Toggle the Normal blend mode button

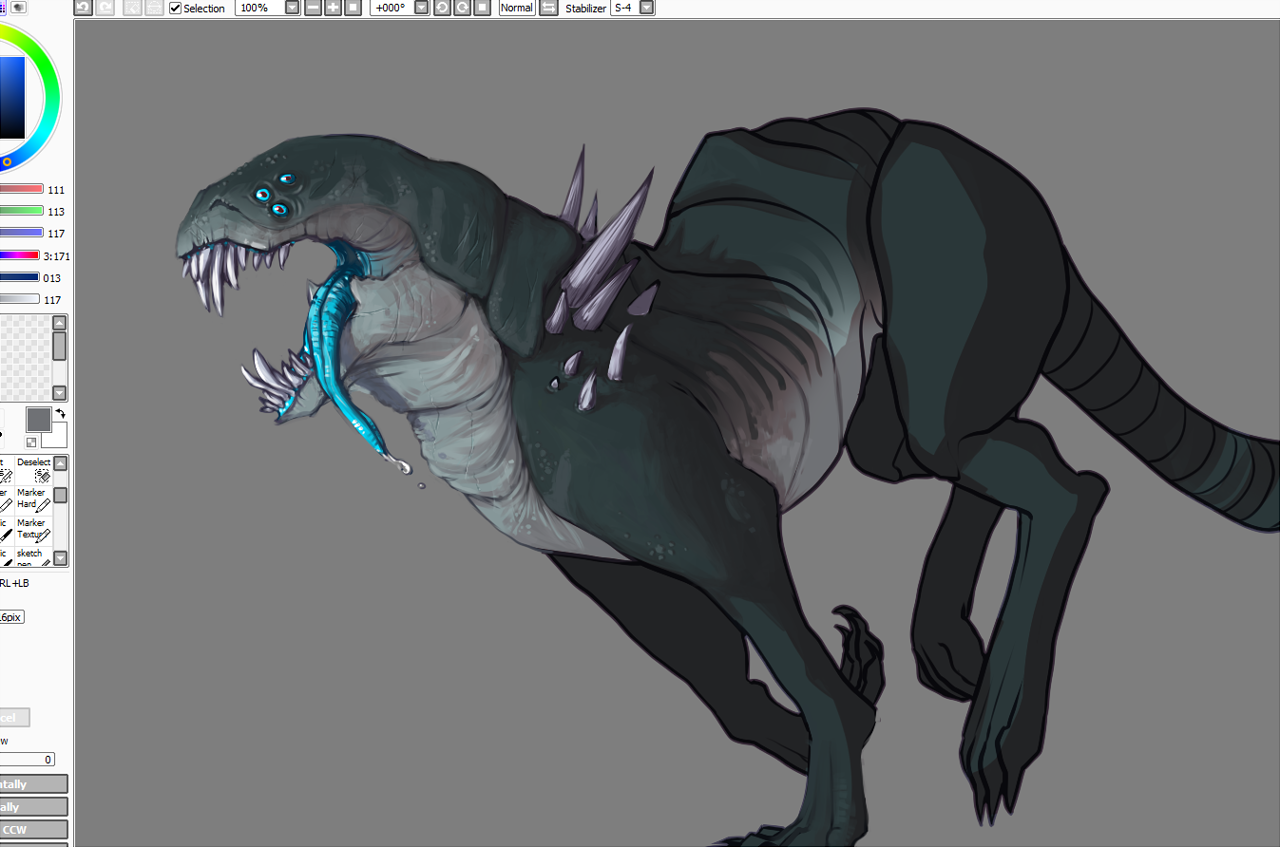click(x=516, y=8)
